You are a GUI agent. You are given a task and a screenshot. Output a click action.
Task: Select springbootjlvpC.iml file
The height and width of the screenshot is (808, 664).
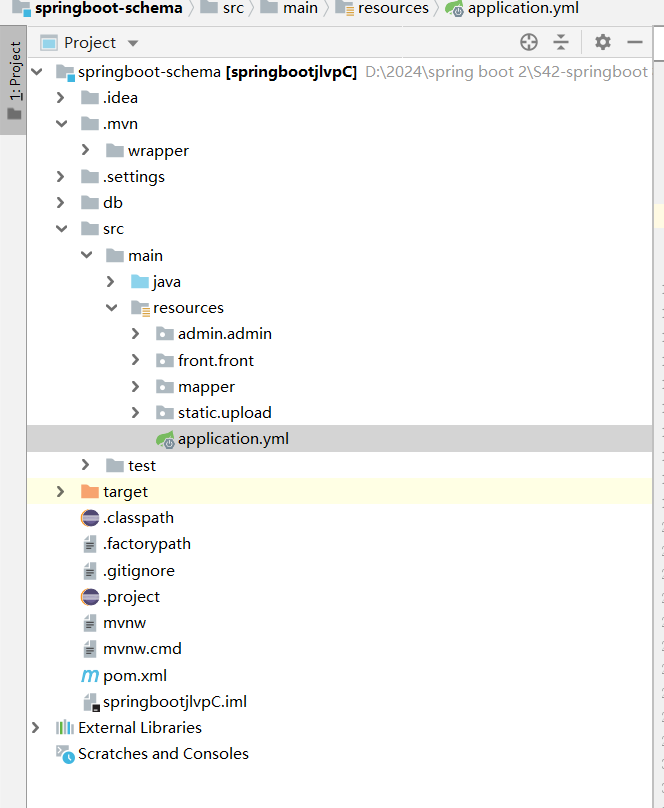pos(174,701)
